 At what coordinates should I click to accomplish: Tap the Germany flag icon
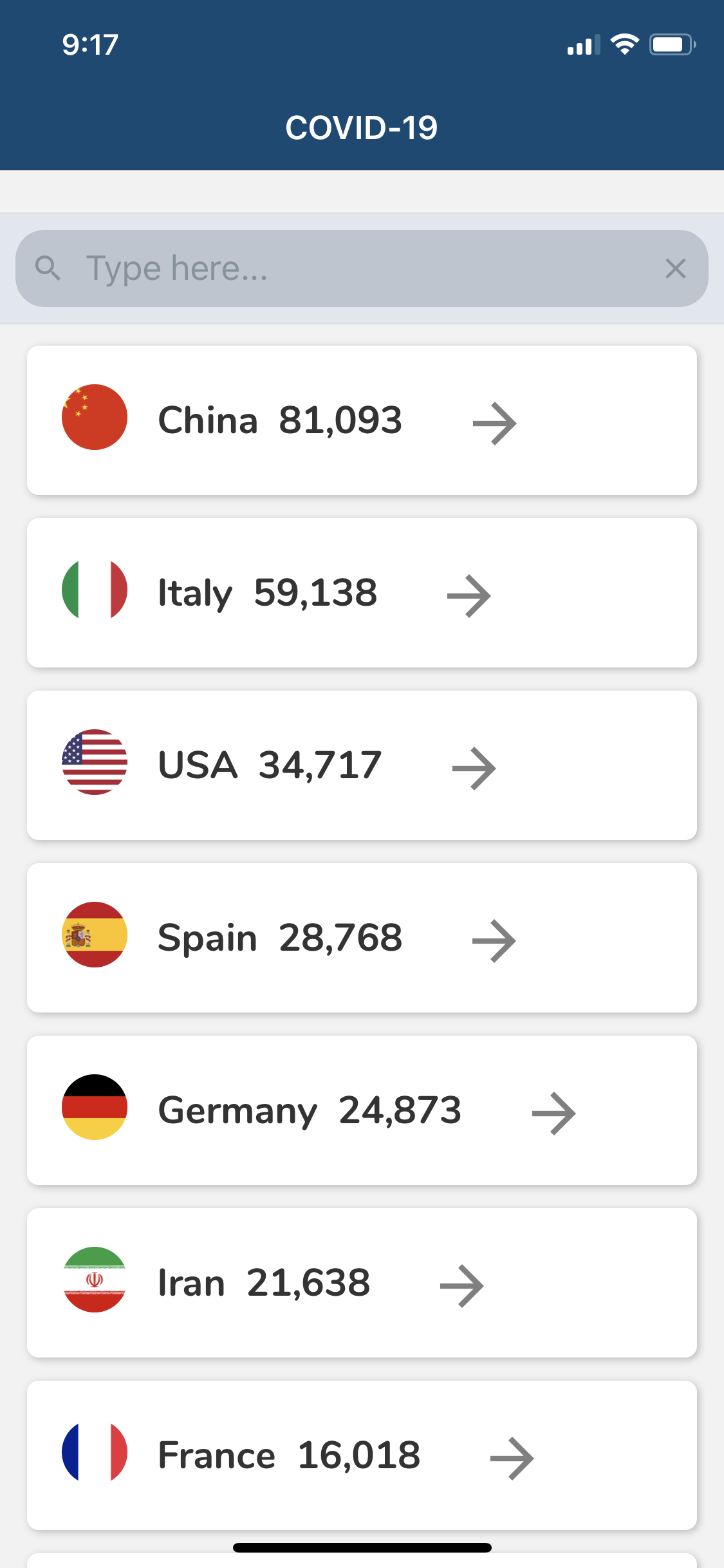[x=95, y=1107]
